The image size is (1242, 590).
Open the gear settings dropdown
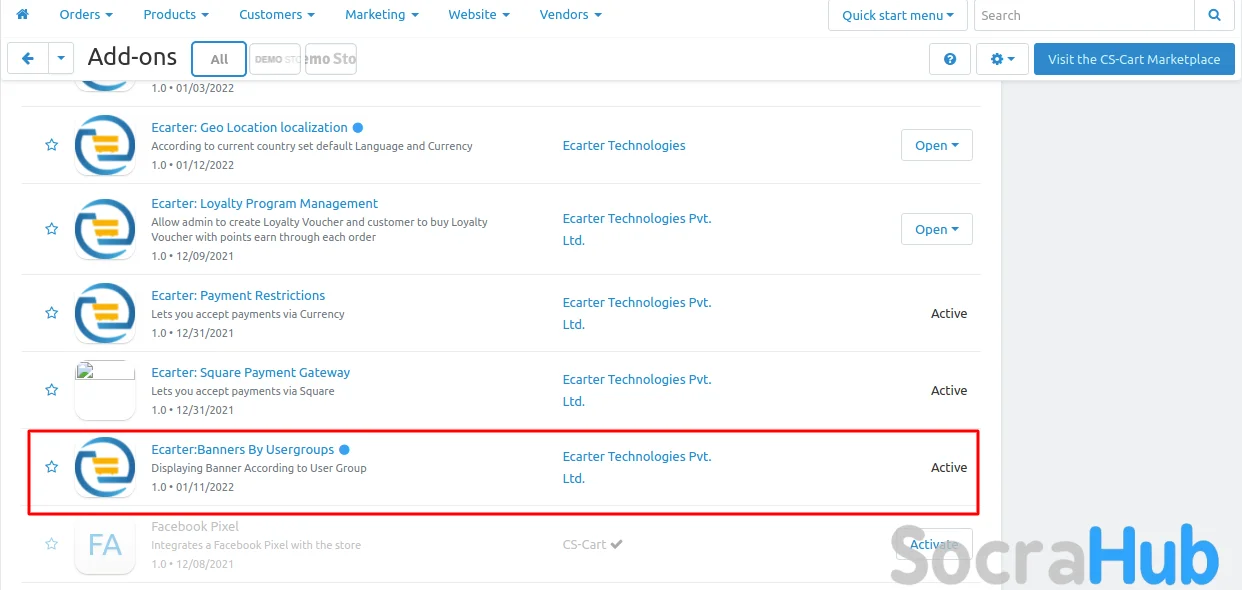(x=1002, y=59)
